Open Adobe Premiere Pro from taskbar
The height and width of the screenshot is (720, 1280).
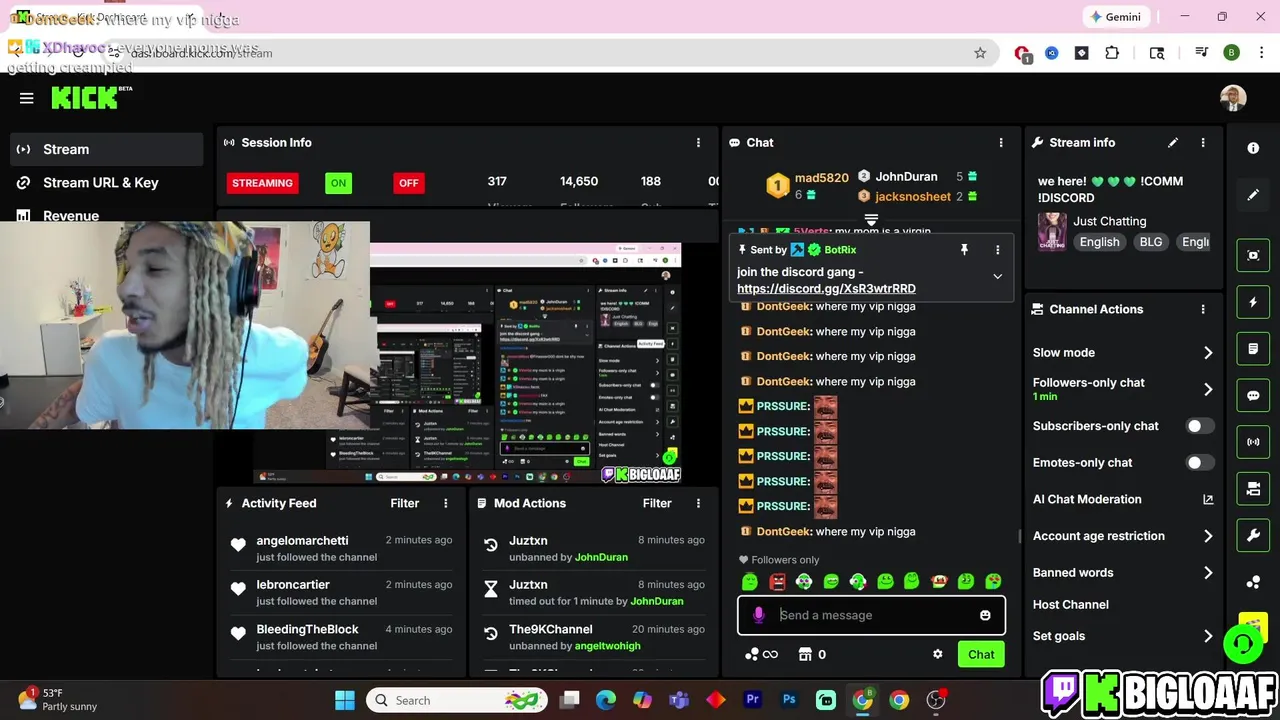(x=752, y=700)
